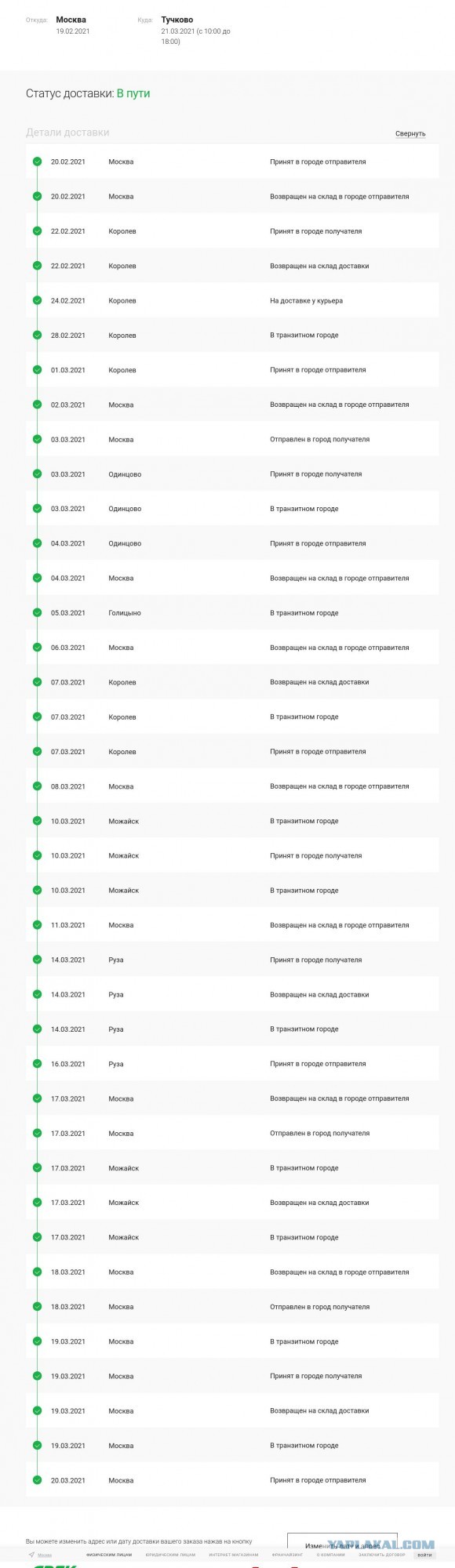Image resolution: width=455 pixels, height=1568 pixels.
Task: Click checkmark icon for 20.03.2021 Москва row
Action: 37,1480
